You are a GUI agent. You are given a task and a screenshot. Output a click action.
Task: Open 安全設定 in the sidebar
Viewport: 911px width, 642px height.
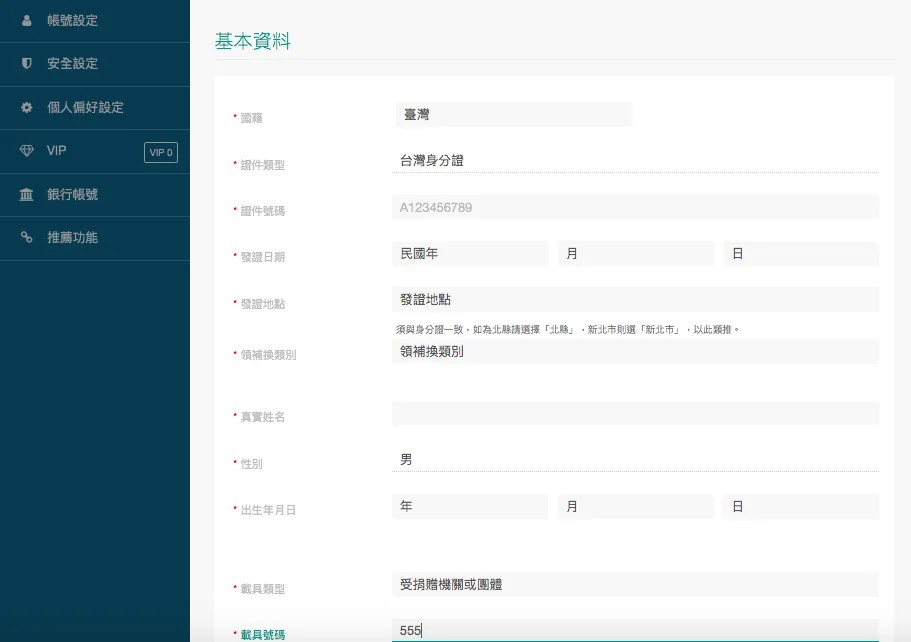[95, 64]
